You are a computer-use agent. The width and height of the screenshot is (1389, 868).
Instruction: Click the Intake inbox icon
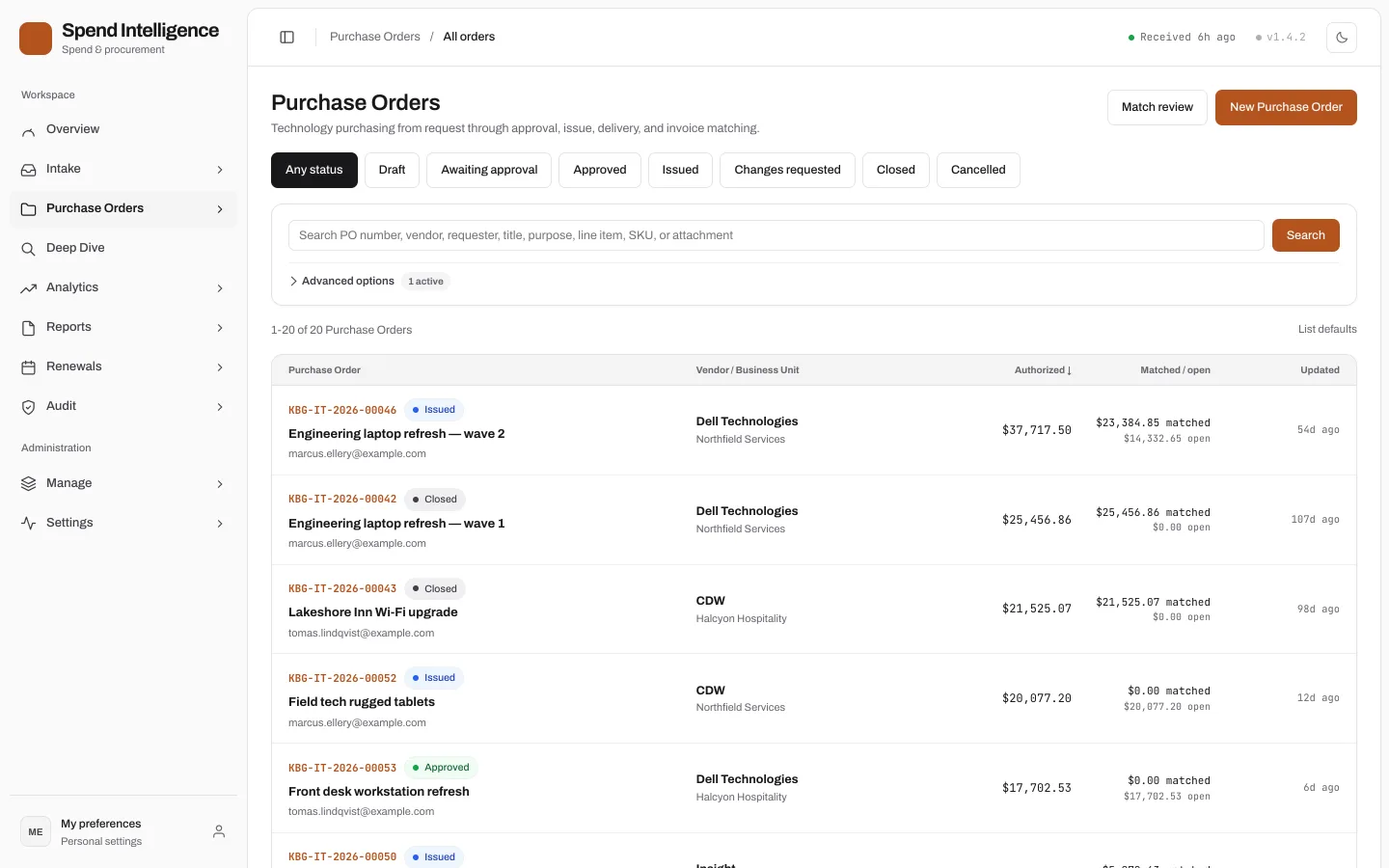coord(29,170)
